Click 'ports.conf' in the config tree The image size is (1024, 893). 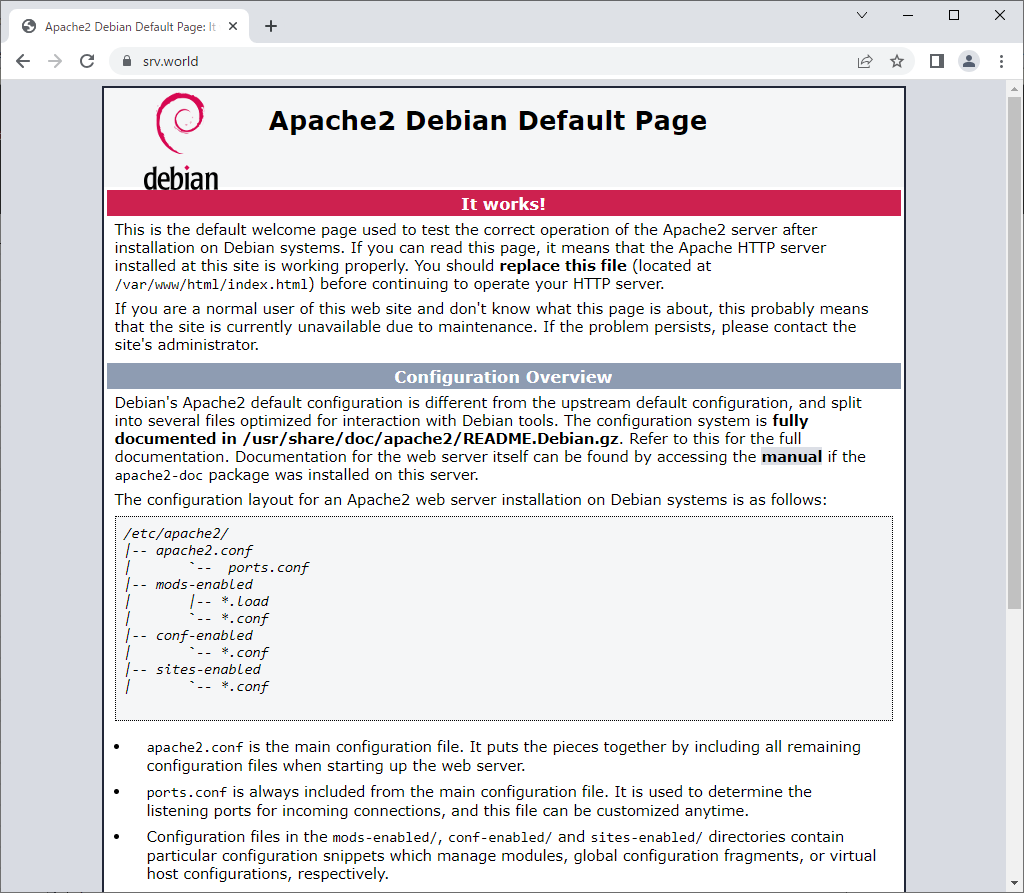click(268, 568)
